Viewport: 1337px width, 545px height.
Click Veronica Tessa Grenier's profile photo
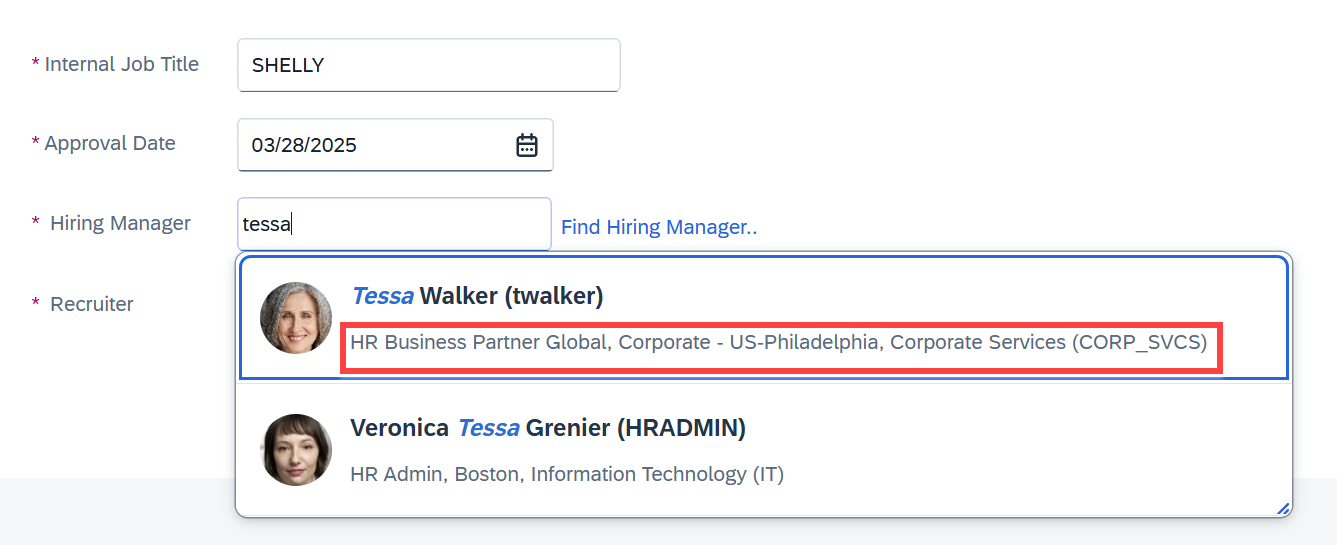(x=296, y=450)
